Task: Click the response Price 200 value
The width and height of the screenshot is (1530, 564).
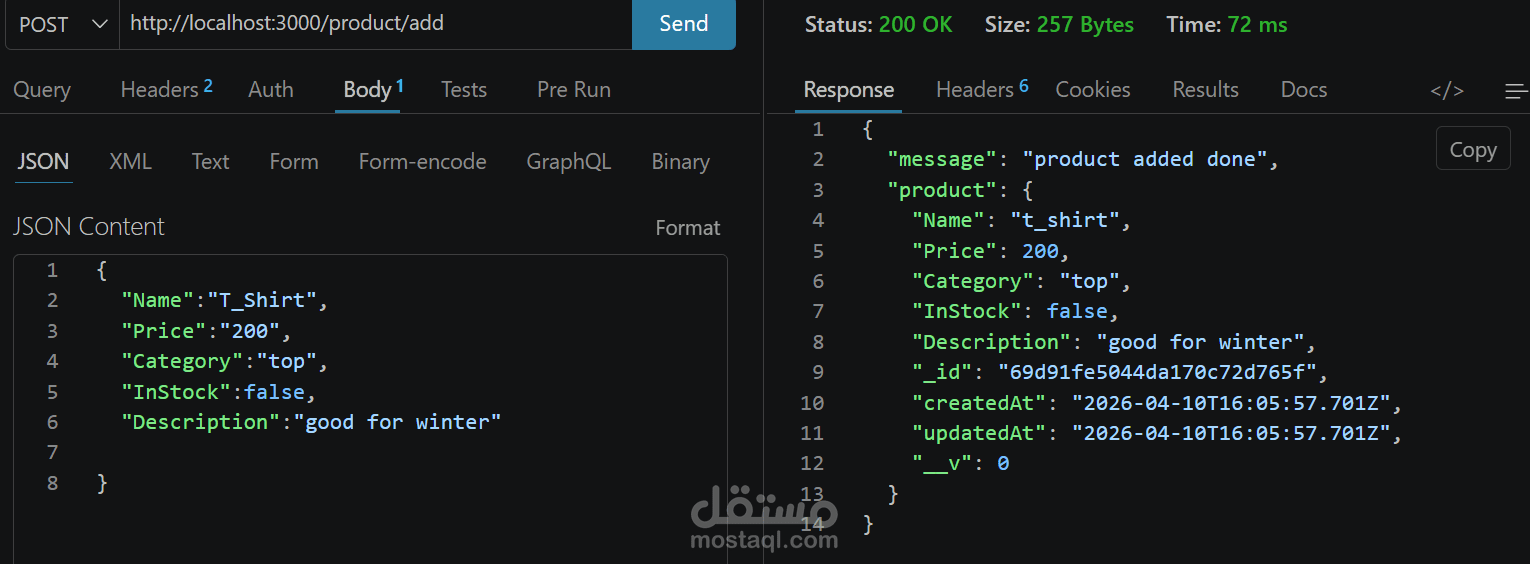Action: pyautogui.click(x=1040, y=250)
